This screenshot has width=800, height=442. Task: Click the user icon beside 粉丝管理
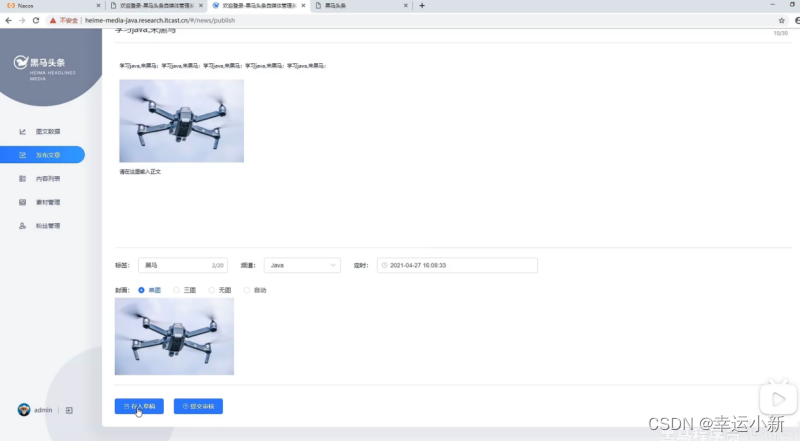(22, 226)
